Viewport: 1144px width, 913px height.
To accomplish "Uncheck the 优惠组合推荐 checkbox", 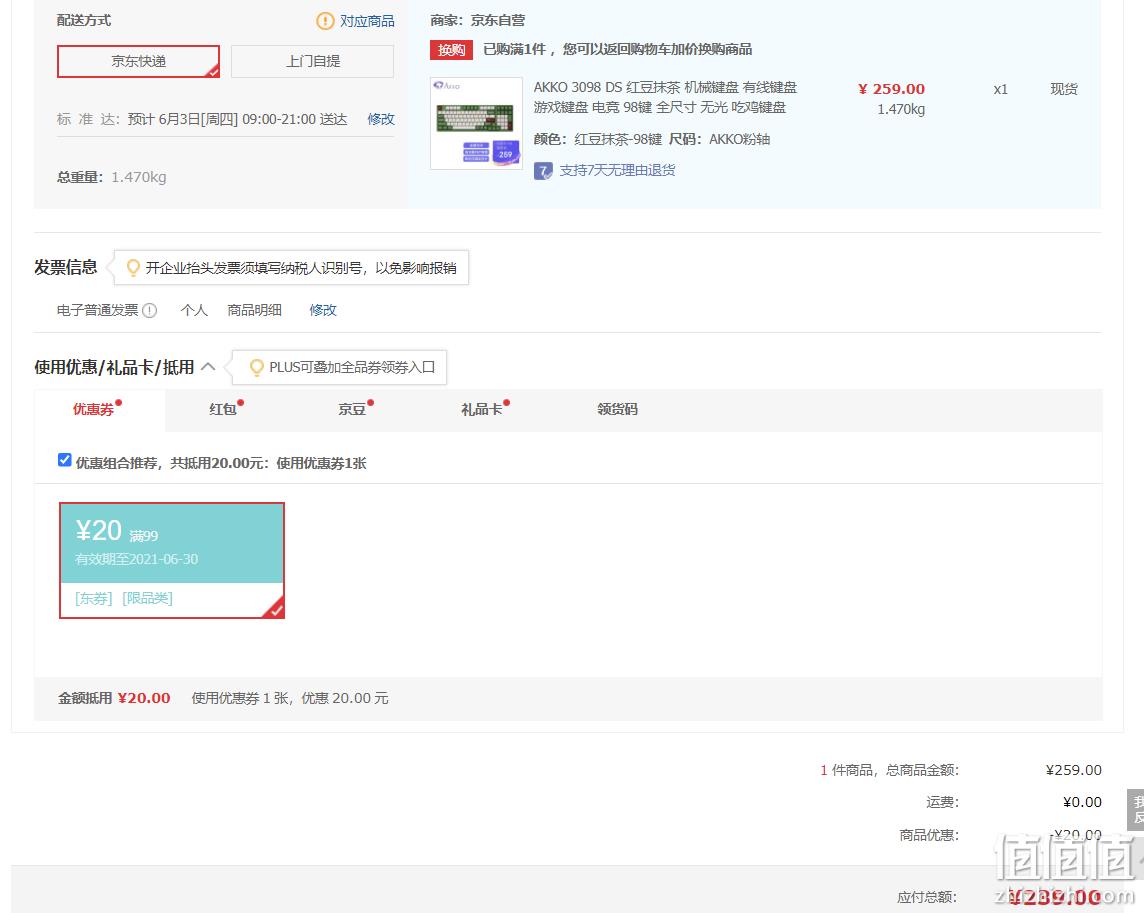I will click(x=64, y=460).
